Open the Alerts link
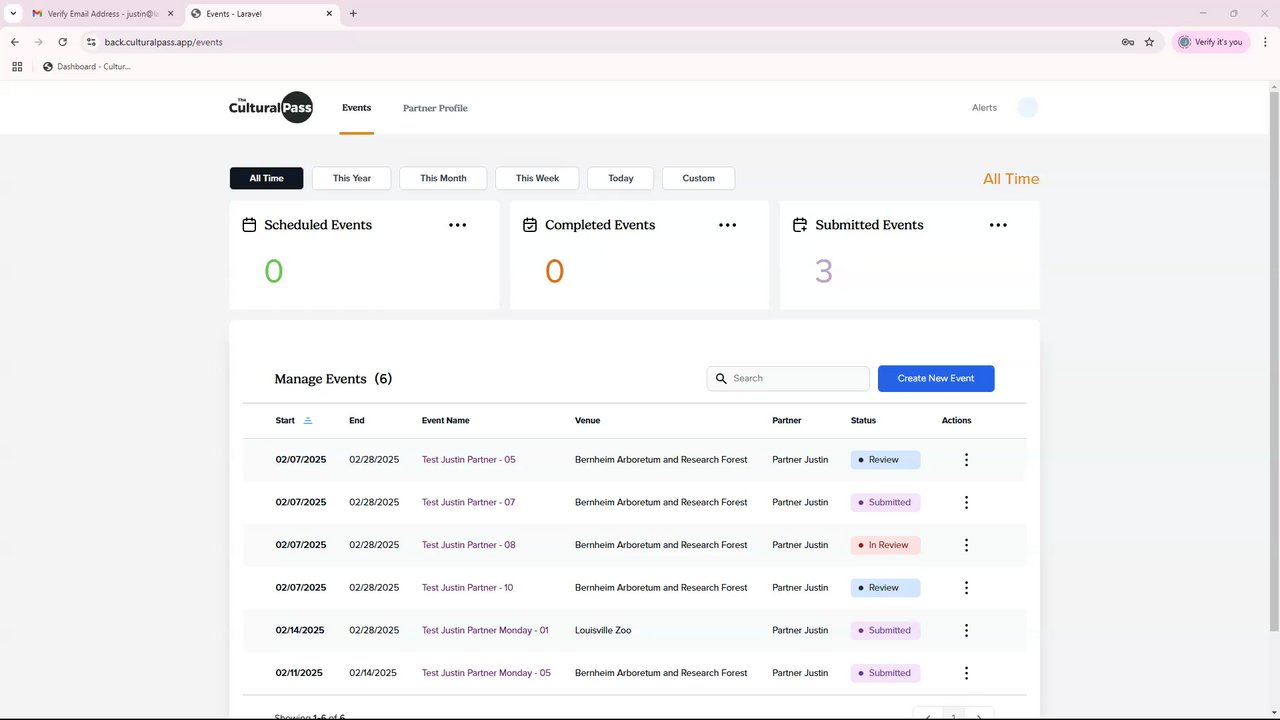Screen dimensions: 1280x720 pos(984,108)
